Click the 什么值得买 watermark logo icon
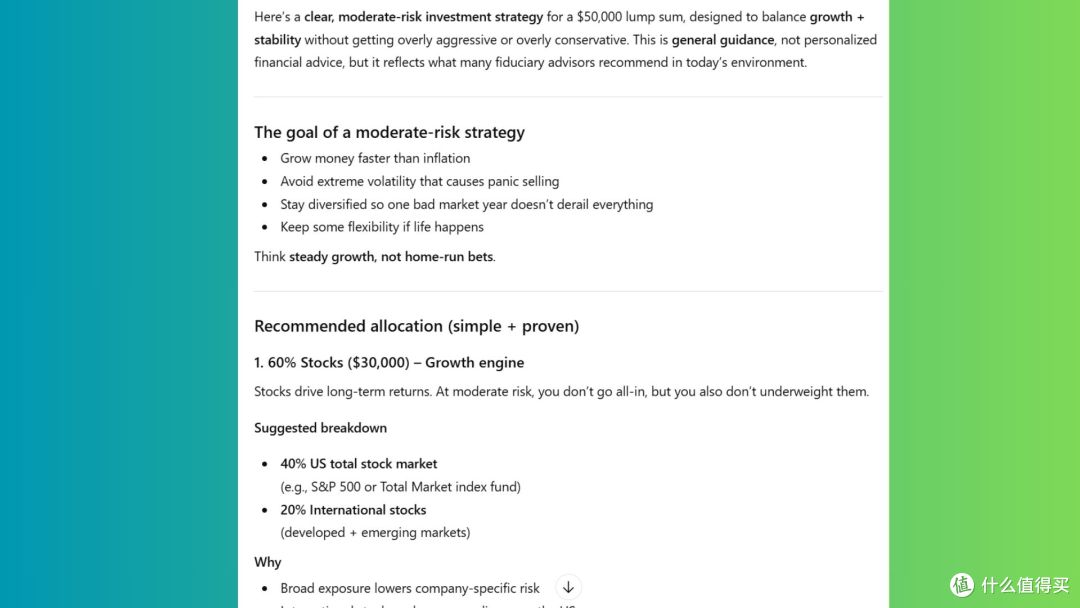 coord(962,585)
